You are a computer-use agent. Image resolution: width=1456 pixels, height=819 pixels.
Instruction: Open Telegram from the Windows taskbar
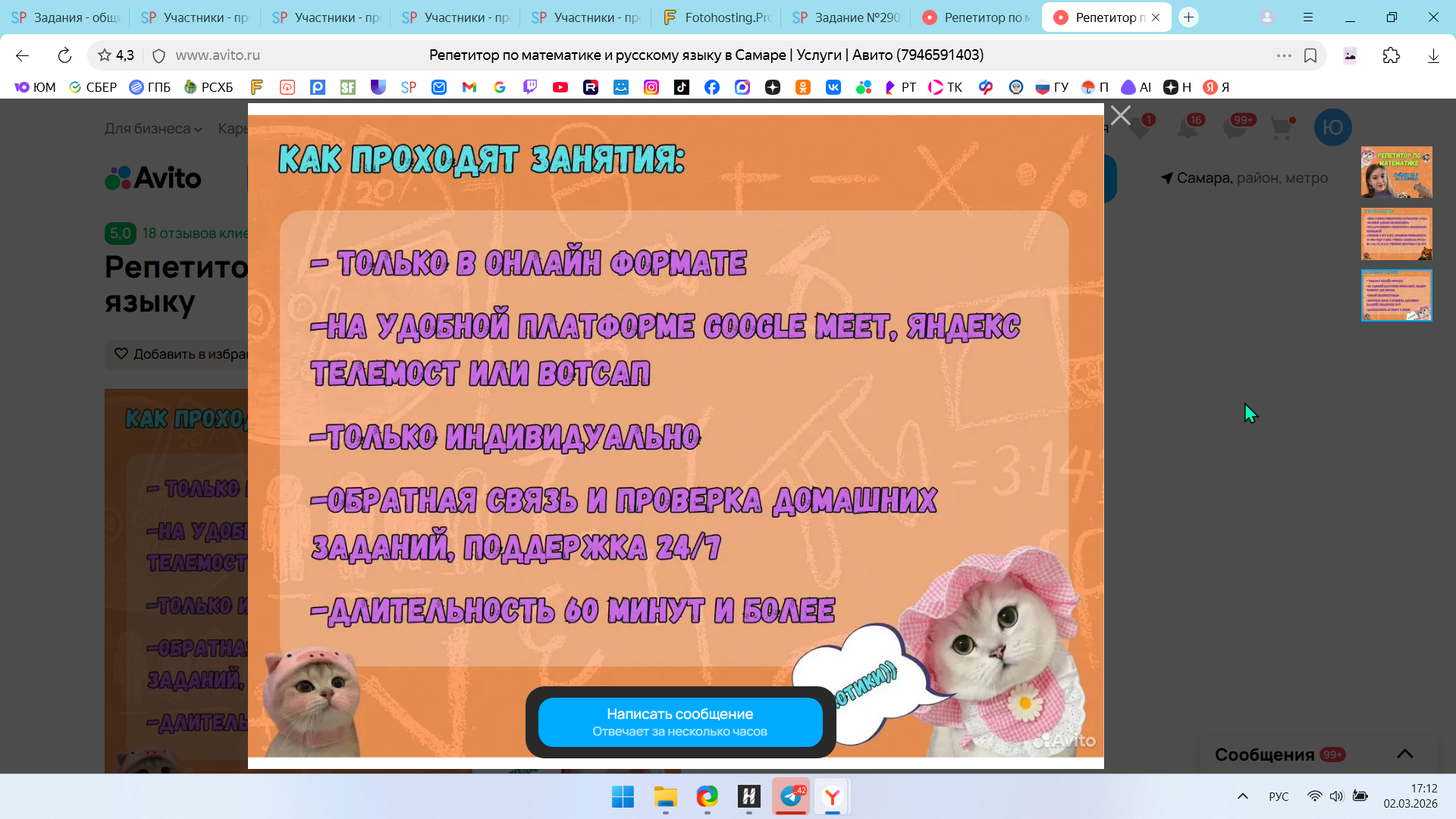(791, 796)
